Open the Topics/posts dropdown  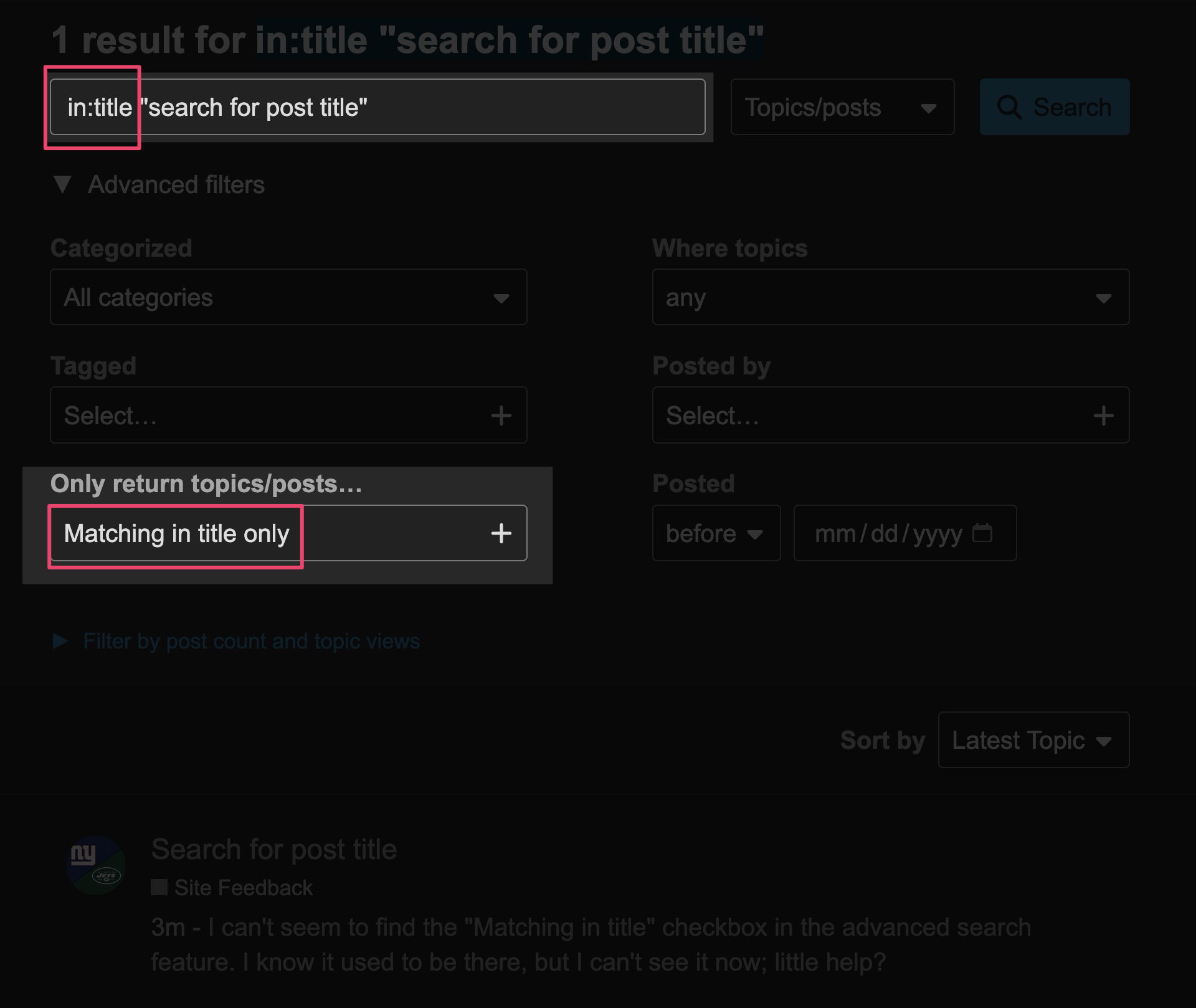tap(842, 107)
